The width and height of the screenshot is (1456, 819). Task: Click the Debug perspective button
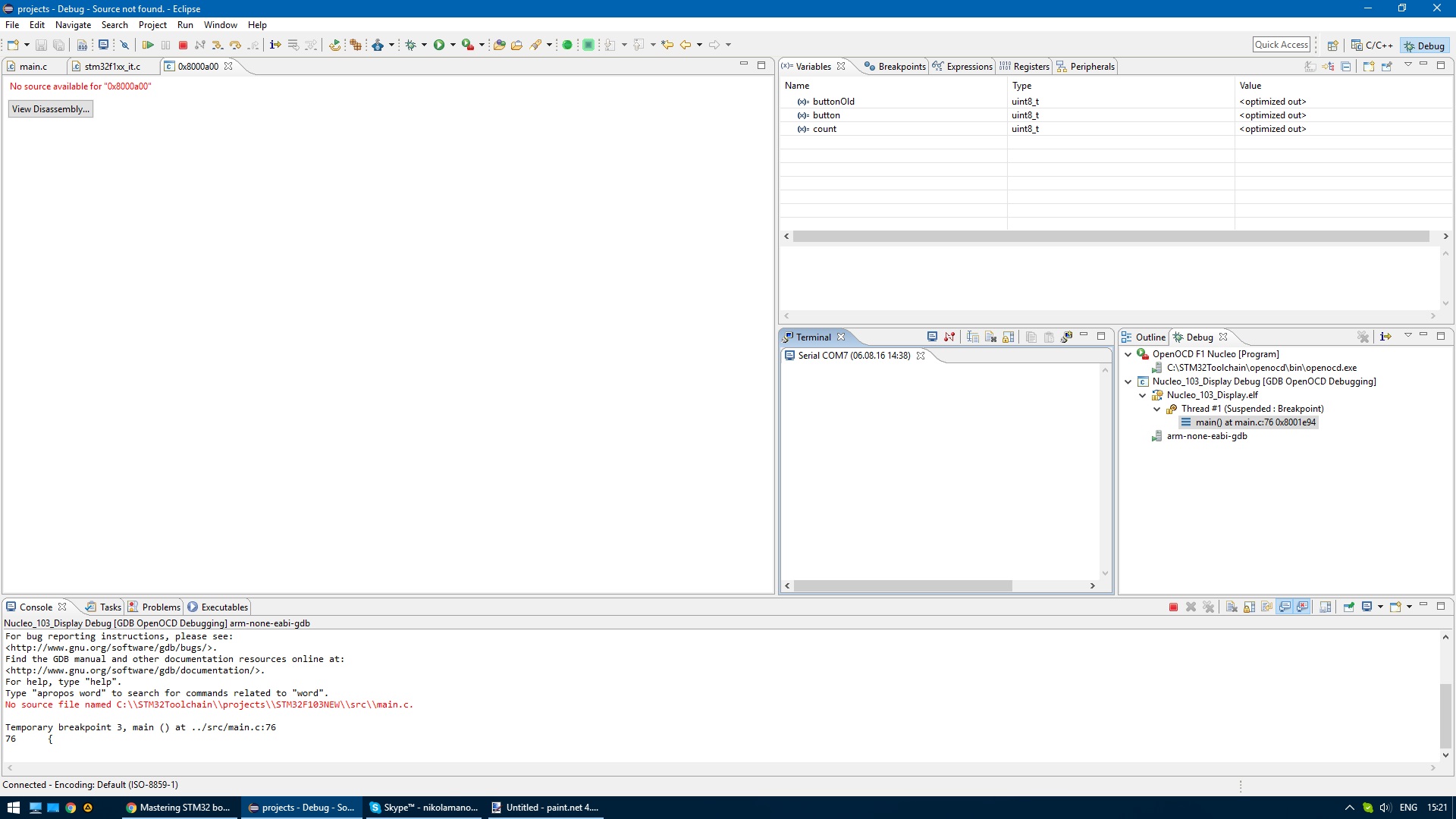tap(1425, 45)
